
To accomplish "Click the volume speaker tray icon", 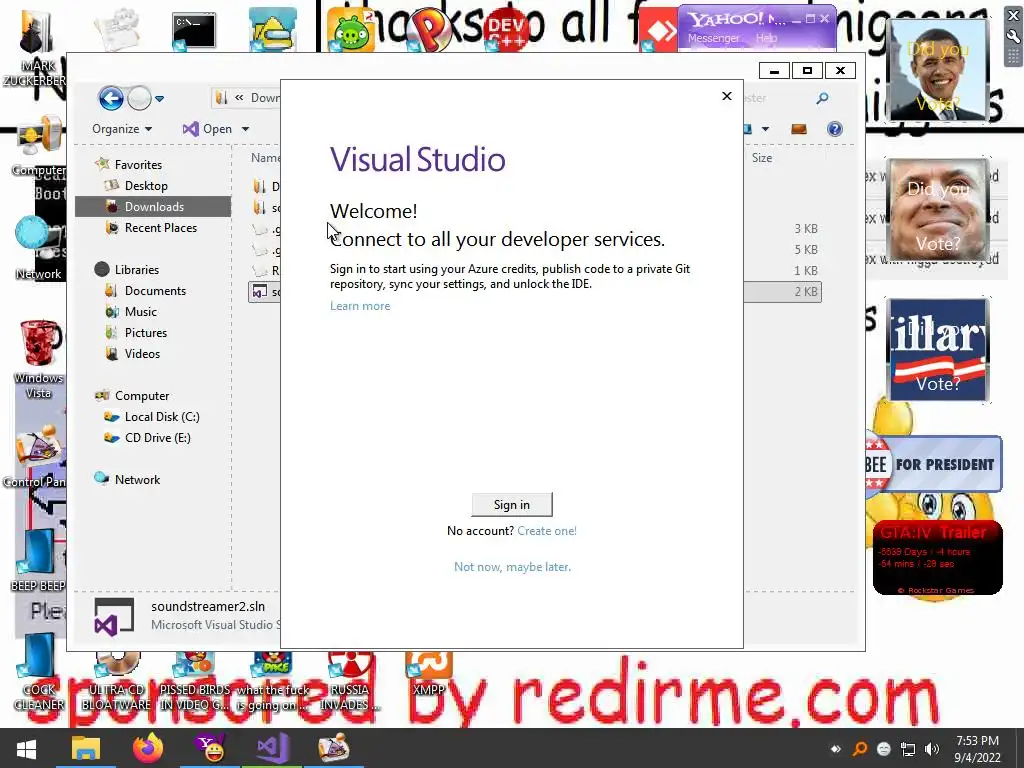I will pos(933,749).
